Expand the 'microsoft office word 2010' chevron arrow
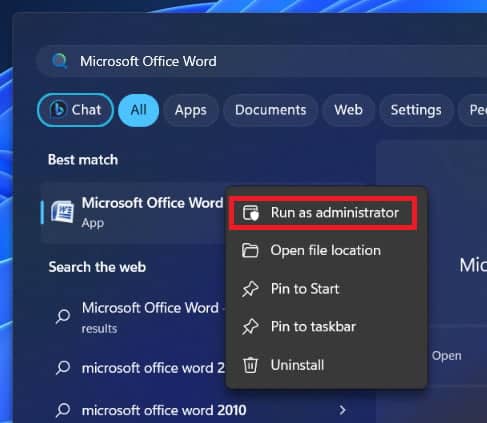Viewport: 487px width, 423px height. point(342,410)
